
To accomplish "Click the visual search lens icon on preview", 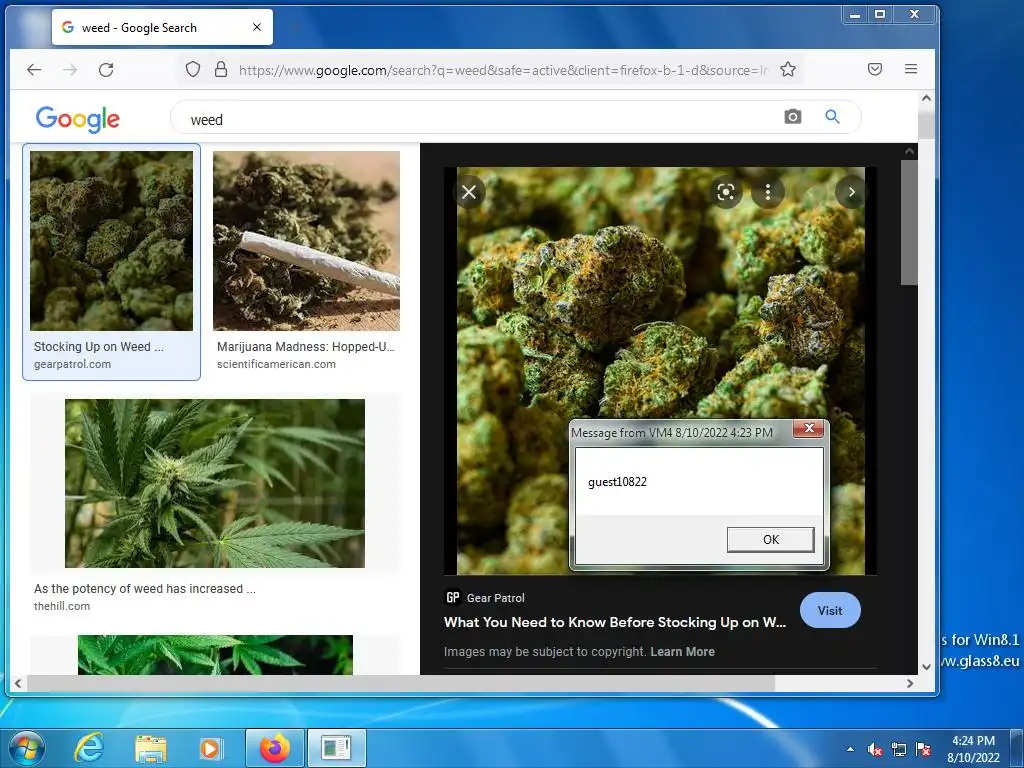I will pos(726,192).
